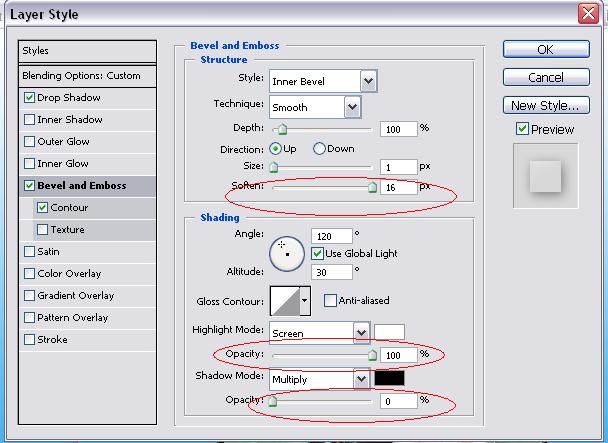Enable the Inner Glow checkbox
The image size is (608, 443).
pyautogui.click(x=29, y=163)
